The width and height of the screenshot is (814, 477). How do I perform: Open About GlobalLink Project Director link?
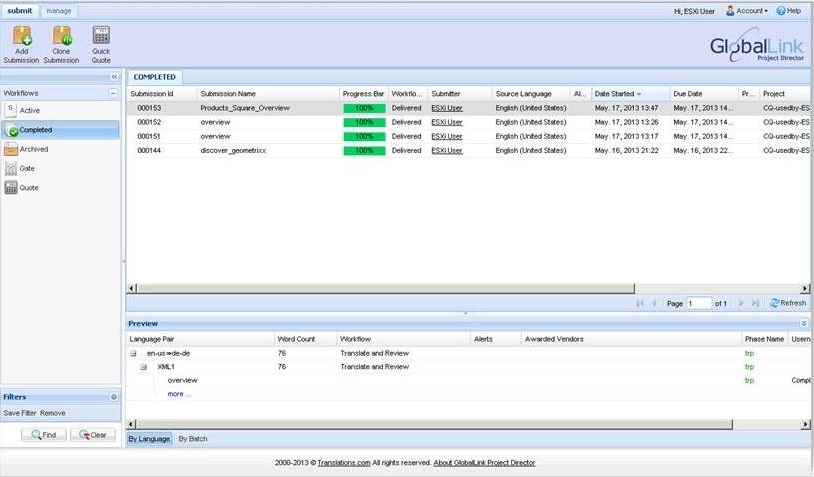pyautogui.click(x=484, y=462)
